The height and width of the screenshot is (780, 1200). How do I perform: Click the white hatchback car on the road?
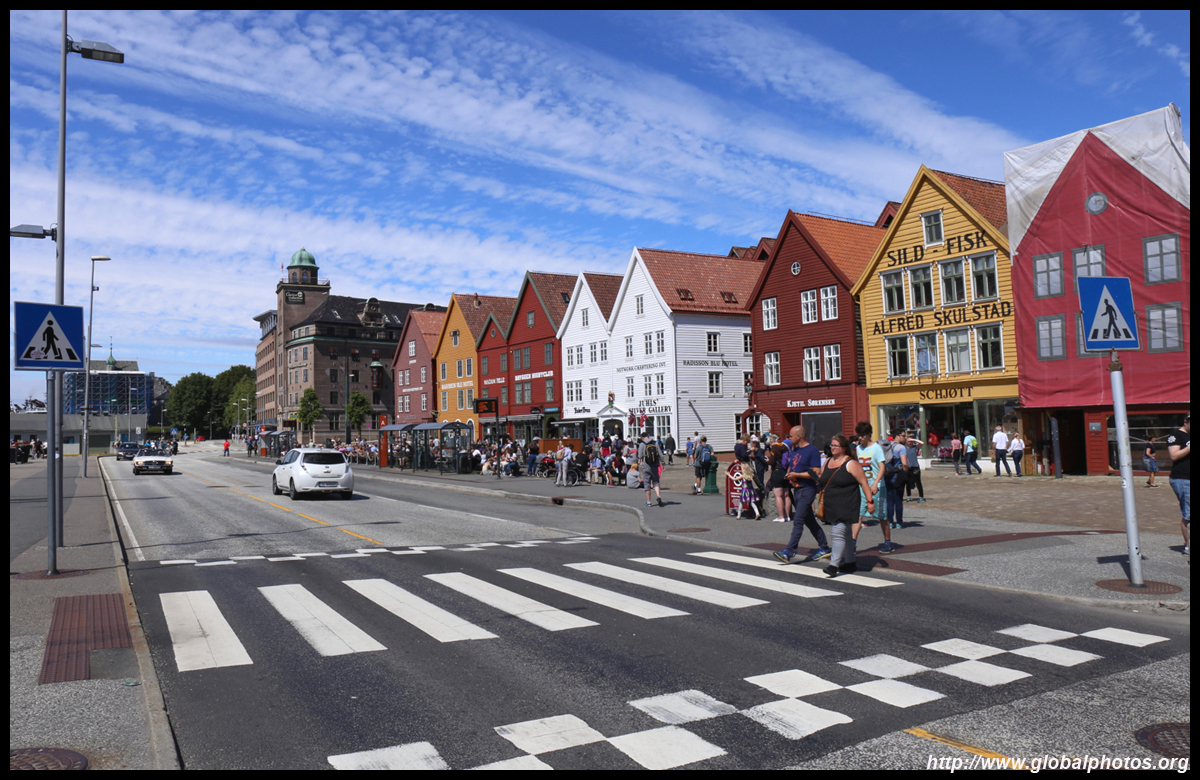(x=313, y=472)
